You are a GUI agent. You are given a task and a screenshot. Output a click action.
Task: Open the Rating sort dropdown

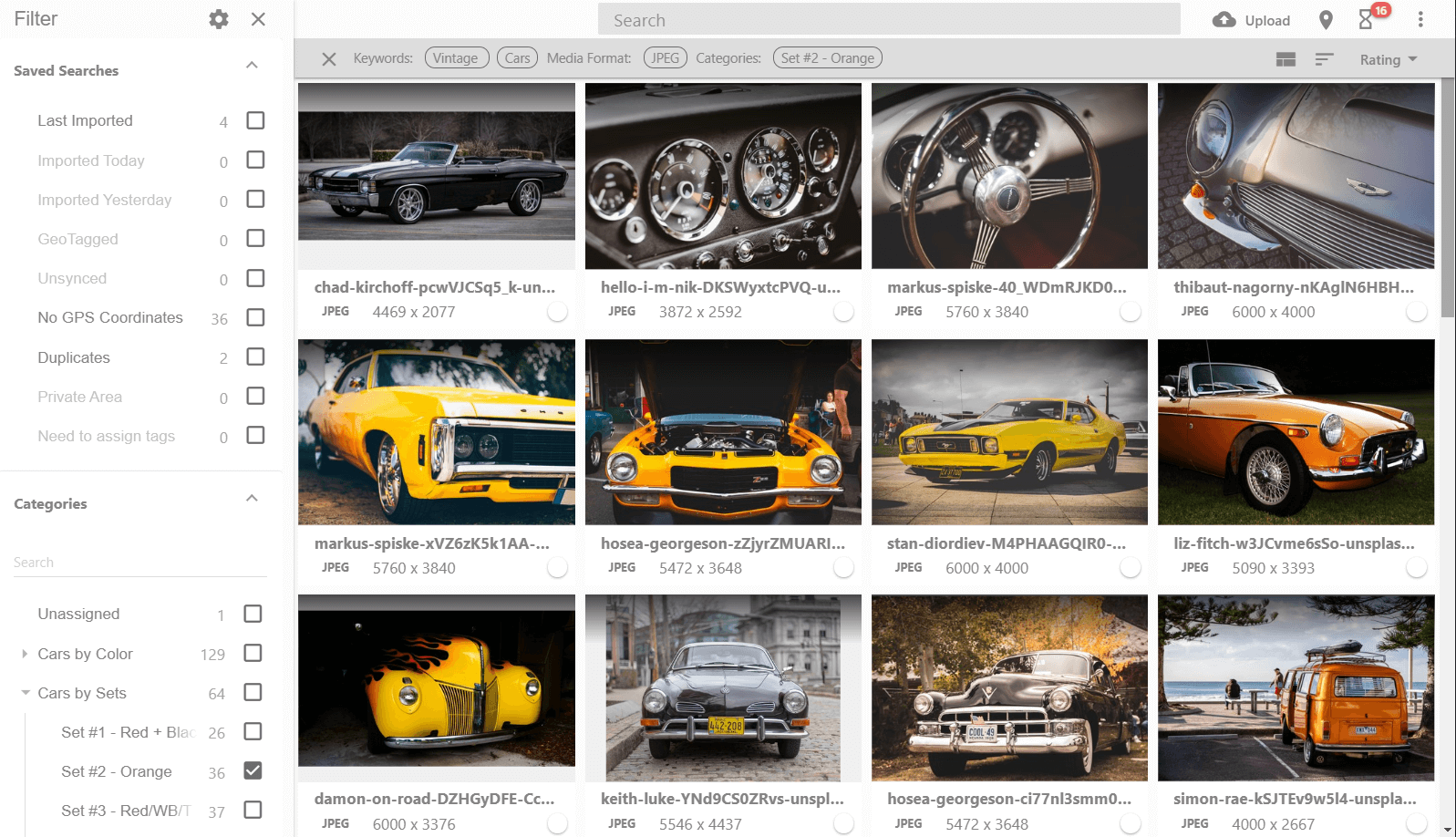tap(1388, 59)
